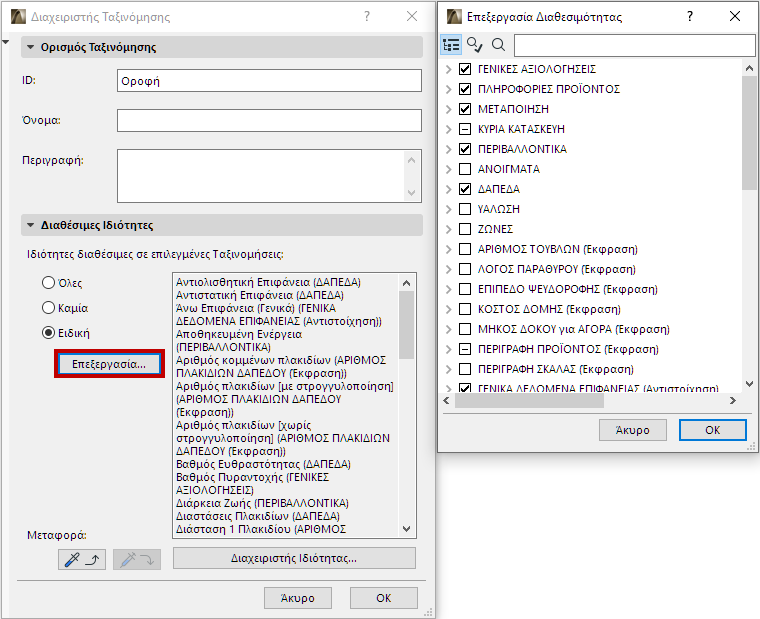Select Διάρκεια Ζωής (ΠΕΡΙΒΑΛΛΟΝΤΙΚΑ) list entry
Viewport: 760px width, 619px height.
262,503
